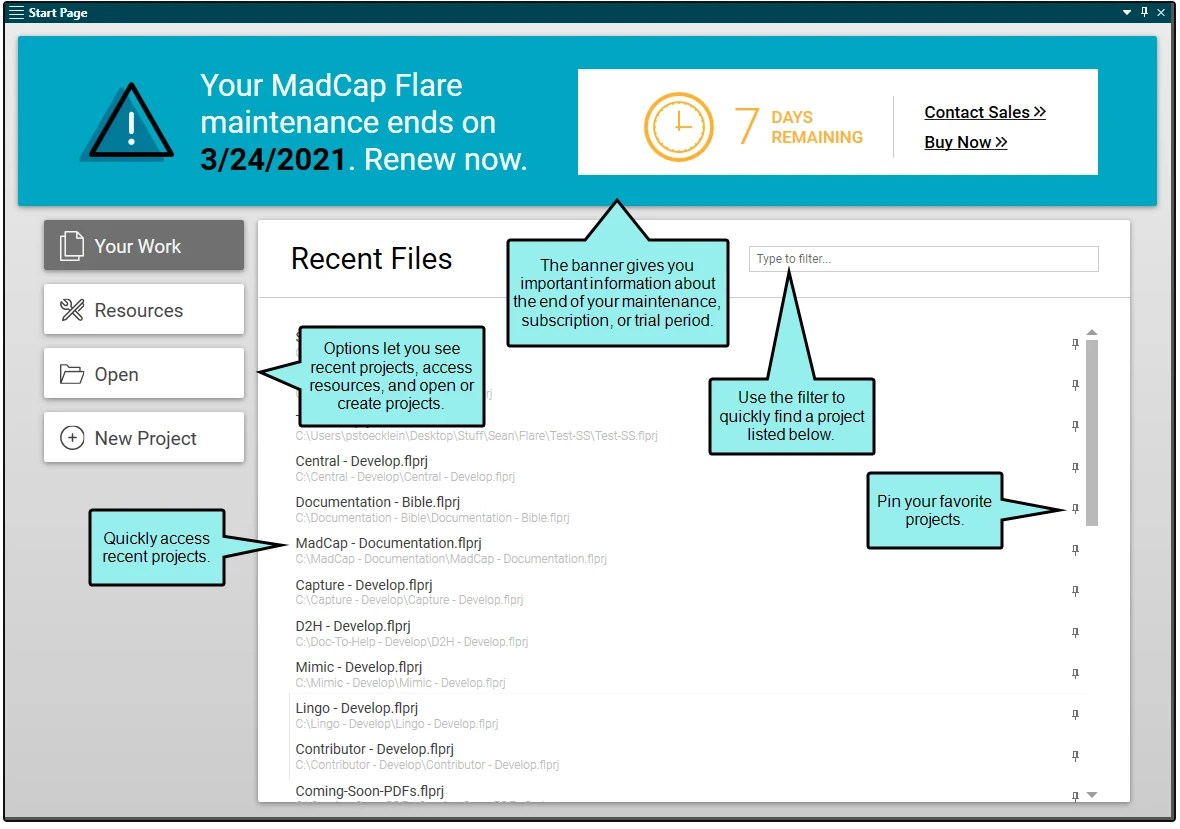Click the New Project plus icon
The image size is (1180, 829).
71,437
